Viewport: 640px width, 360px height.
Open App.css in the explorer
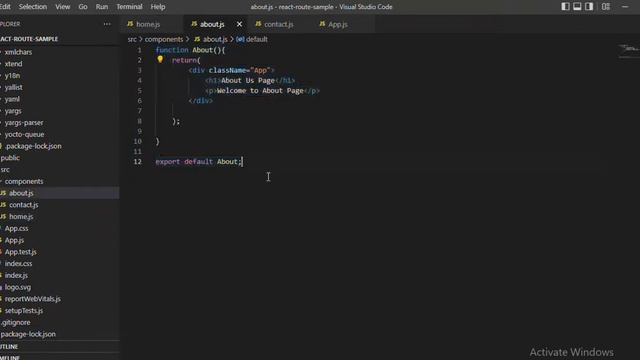(x=16, y=229)
